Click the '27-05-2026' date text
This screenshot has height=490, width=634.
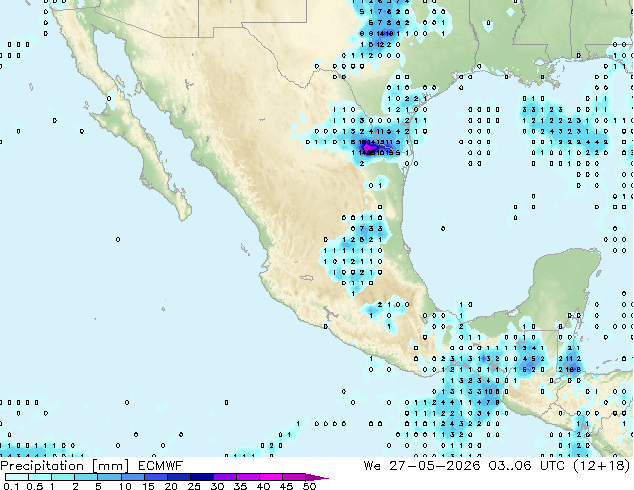click(435, 466)
